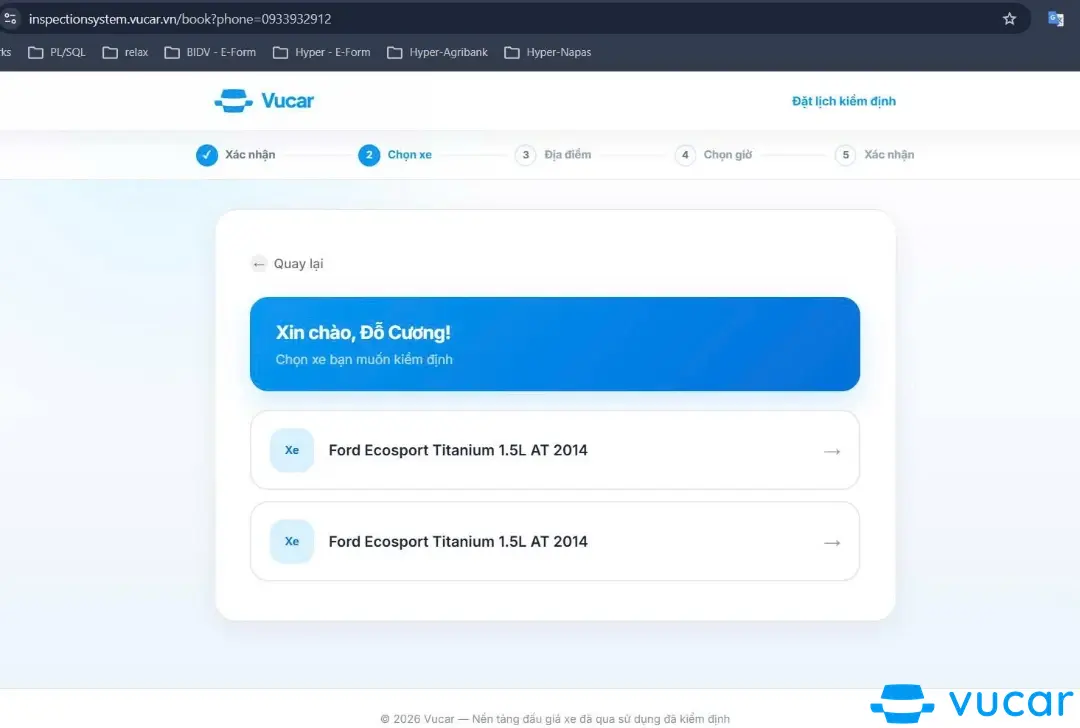
Task: Select step 3 Địa điểm
Action: (553, 155)
